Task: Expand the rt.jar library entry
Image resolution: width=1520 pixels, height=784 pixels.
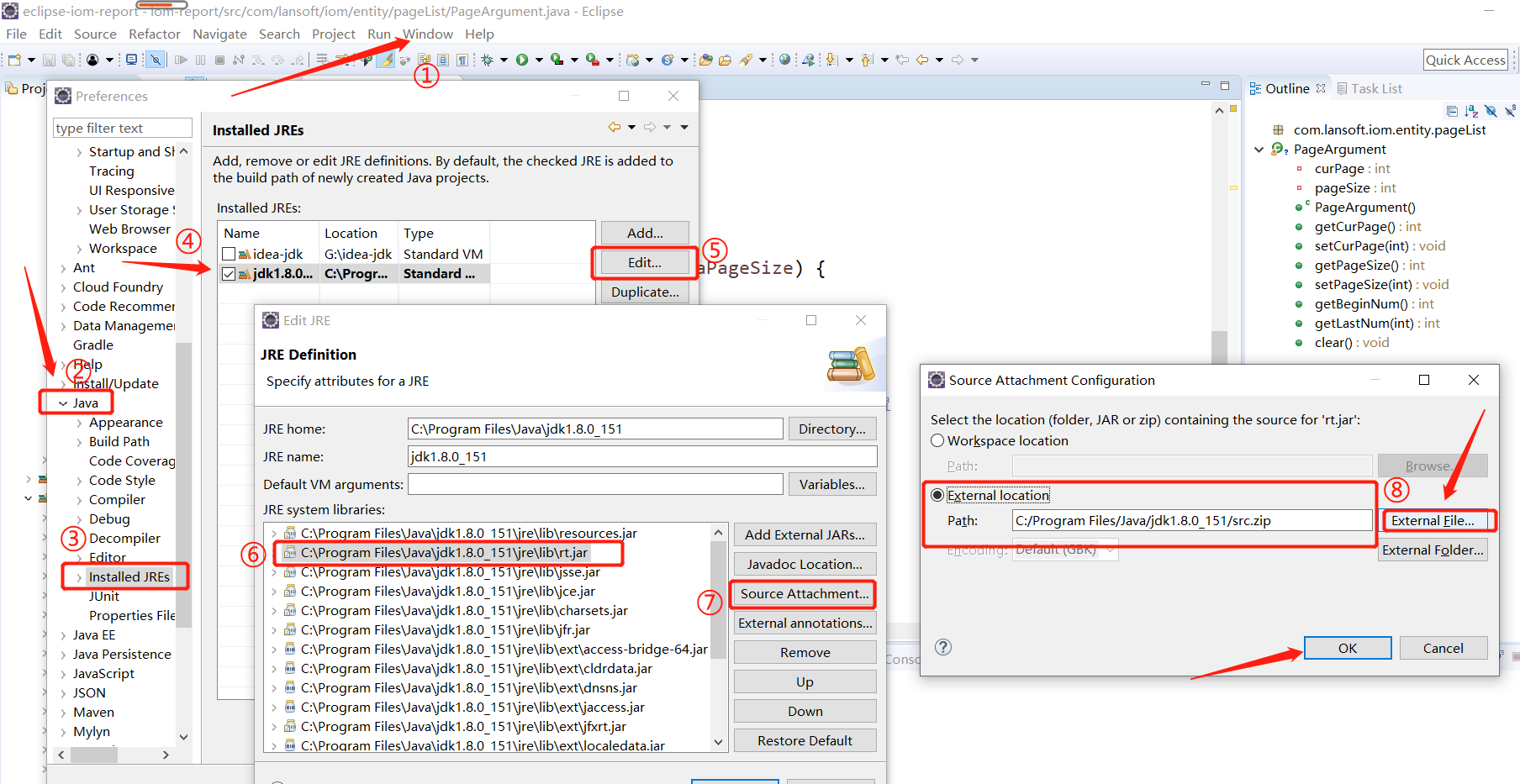Action: [274, 553]
